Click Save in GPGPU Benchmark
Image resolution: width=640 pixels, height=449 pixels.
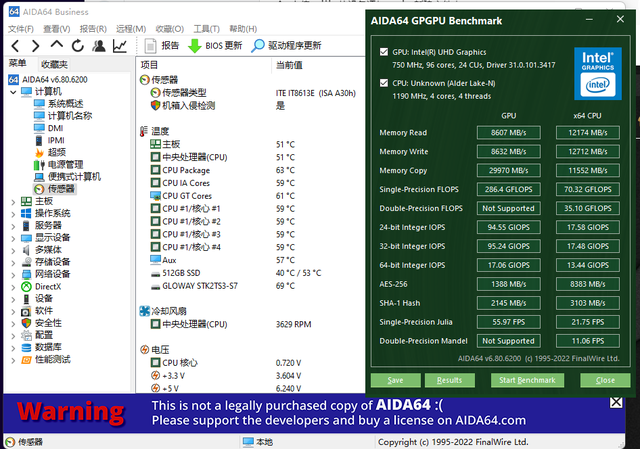point(395,380)
